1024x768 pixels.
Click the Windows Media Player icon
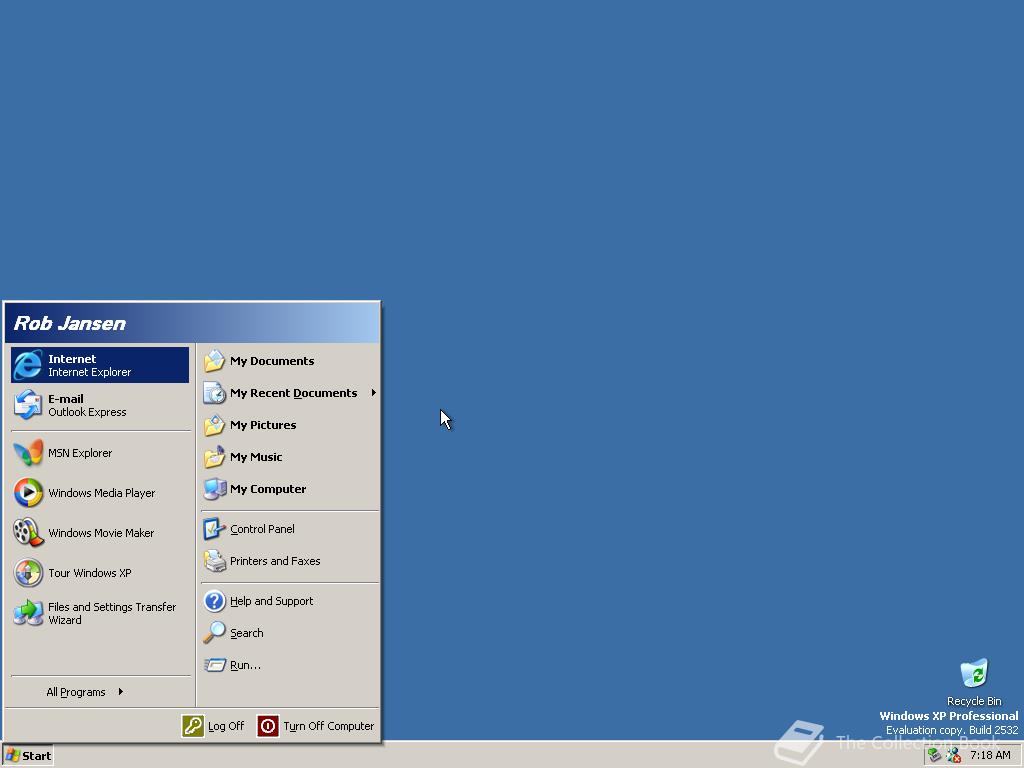(28, 492)
